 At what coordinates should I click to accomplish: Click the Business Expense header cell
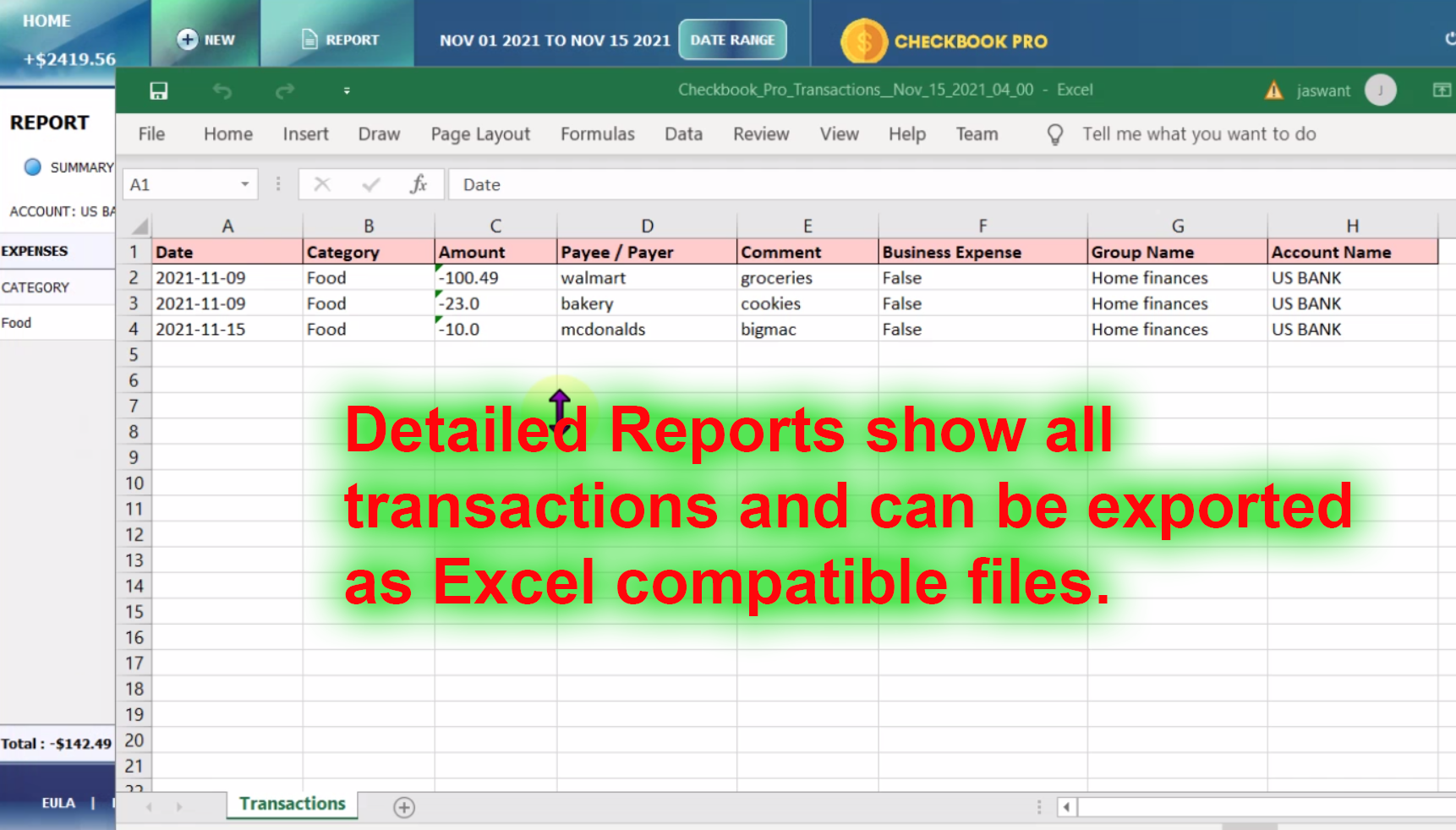tap(983, 252)
